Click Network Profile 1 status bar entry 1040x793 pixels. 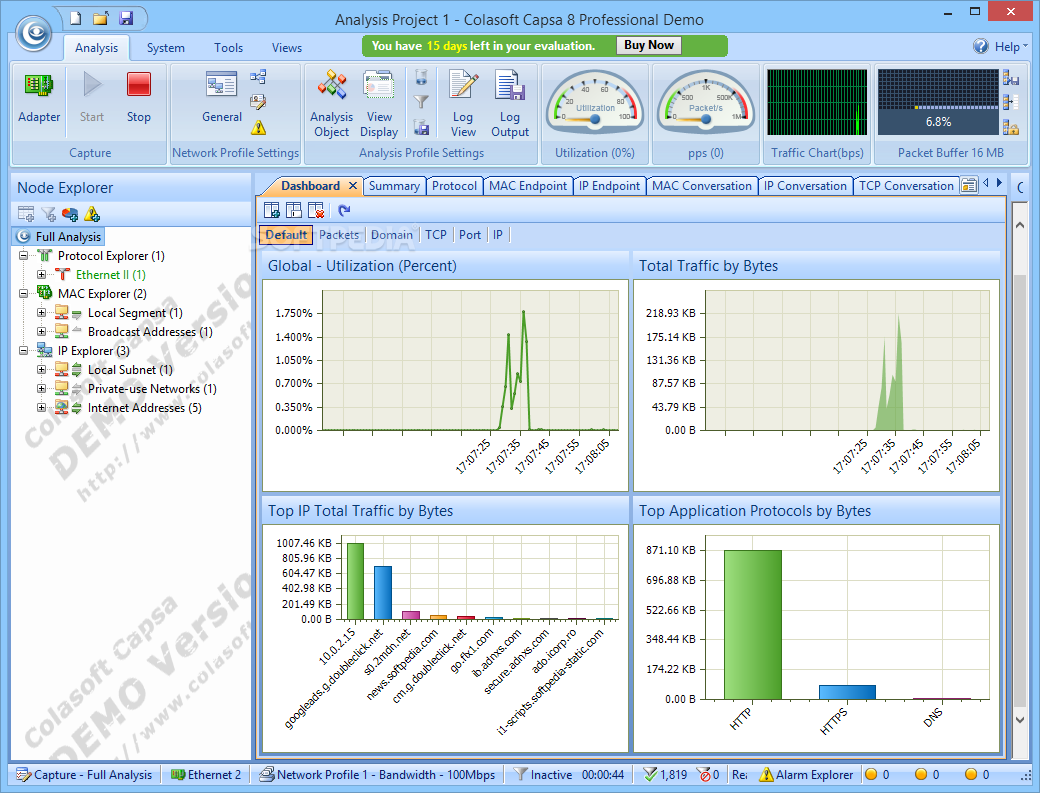pos(377,774)
